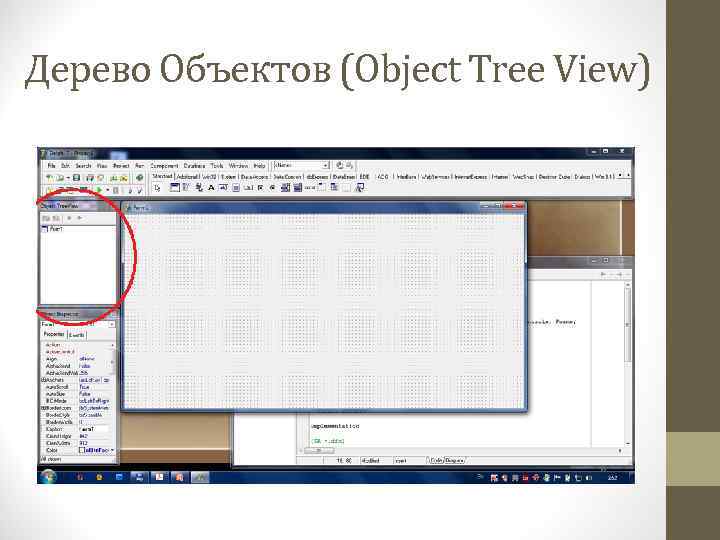Select the PopupMenu component icon
This screenshot has width=720, height=540.
point(199,187)
